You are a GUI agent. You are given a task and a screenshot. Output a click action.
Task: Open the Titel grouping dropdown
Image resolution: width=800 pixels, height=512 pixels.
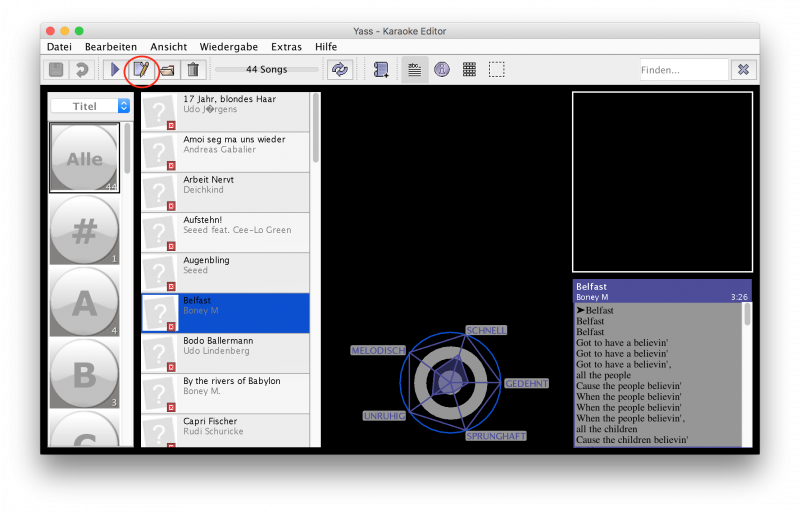point(90,106)
